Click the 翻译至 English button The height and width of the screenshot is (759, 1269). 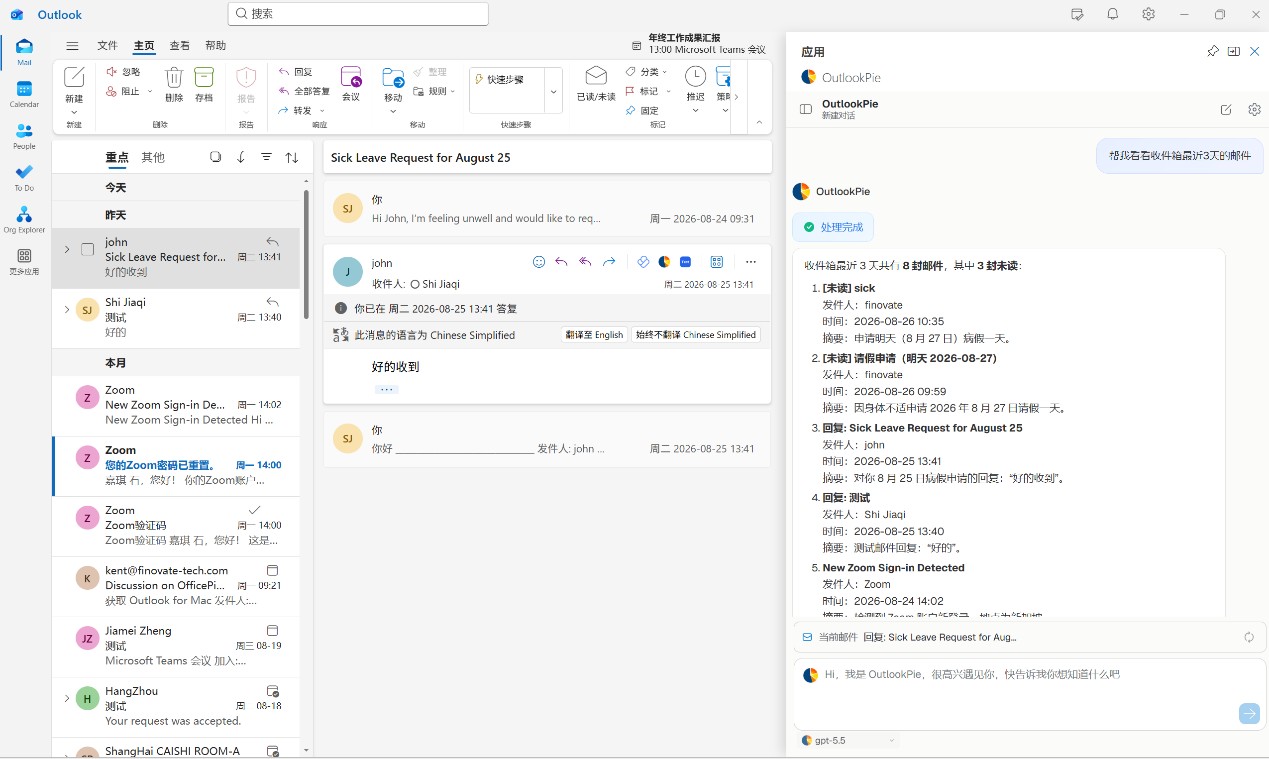pyautogui.click(x=594, y=335)
